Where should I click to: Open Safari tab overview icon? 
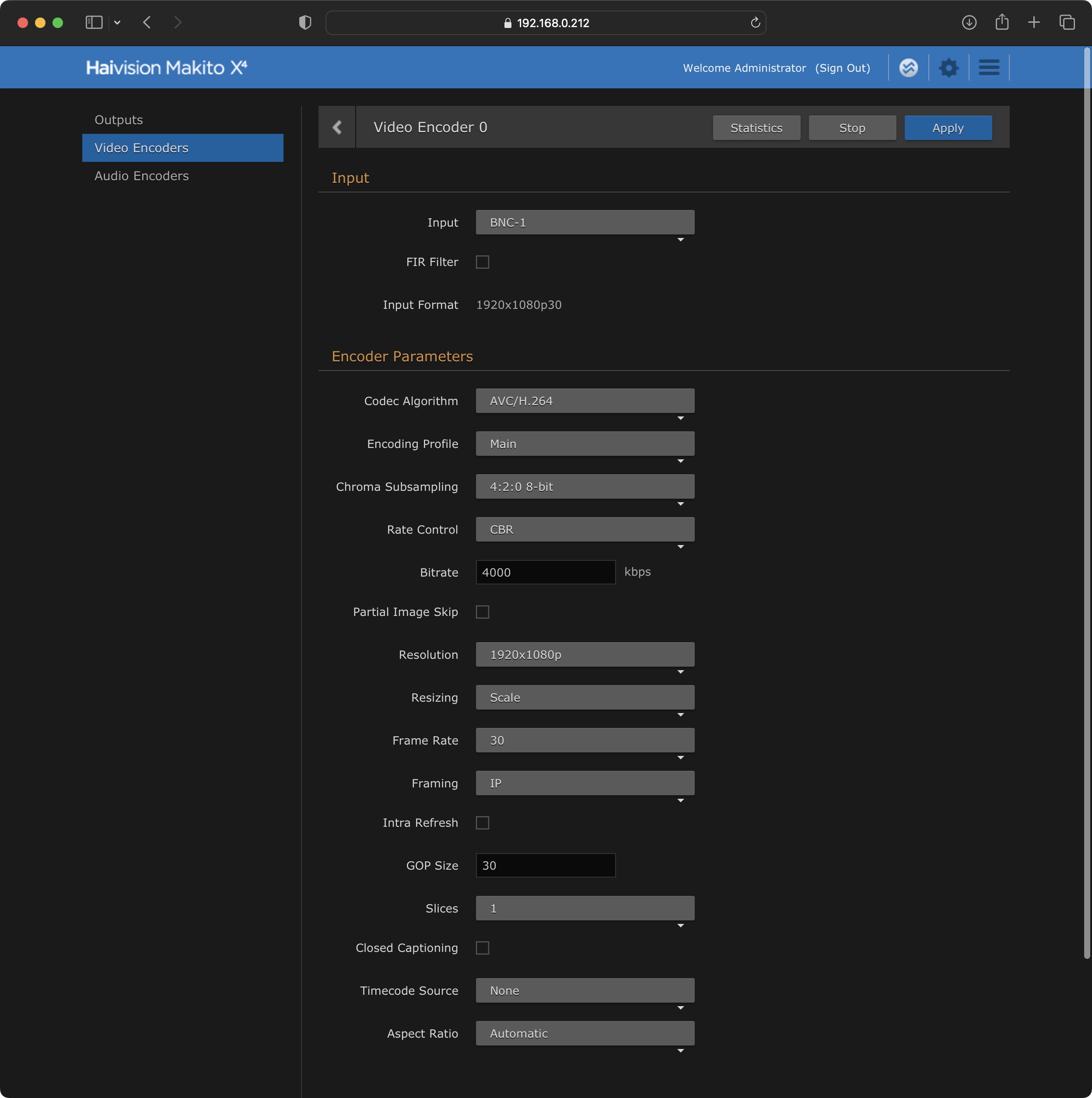(x=1067, y=23)
